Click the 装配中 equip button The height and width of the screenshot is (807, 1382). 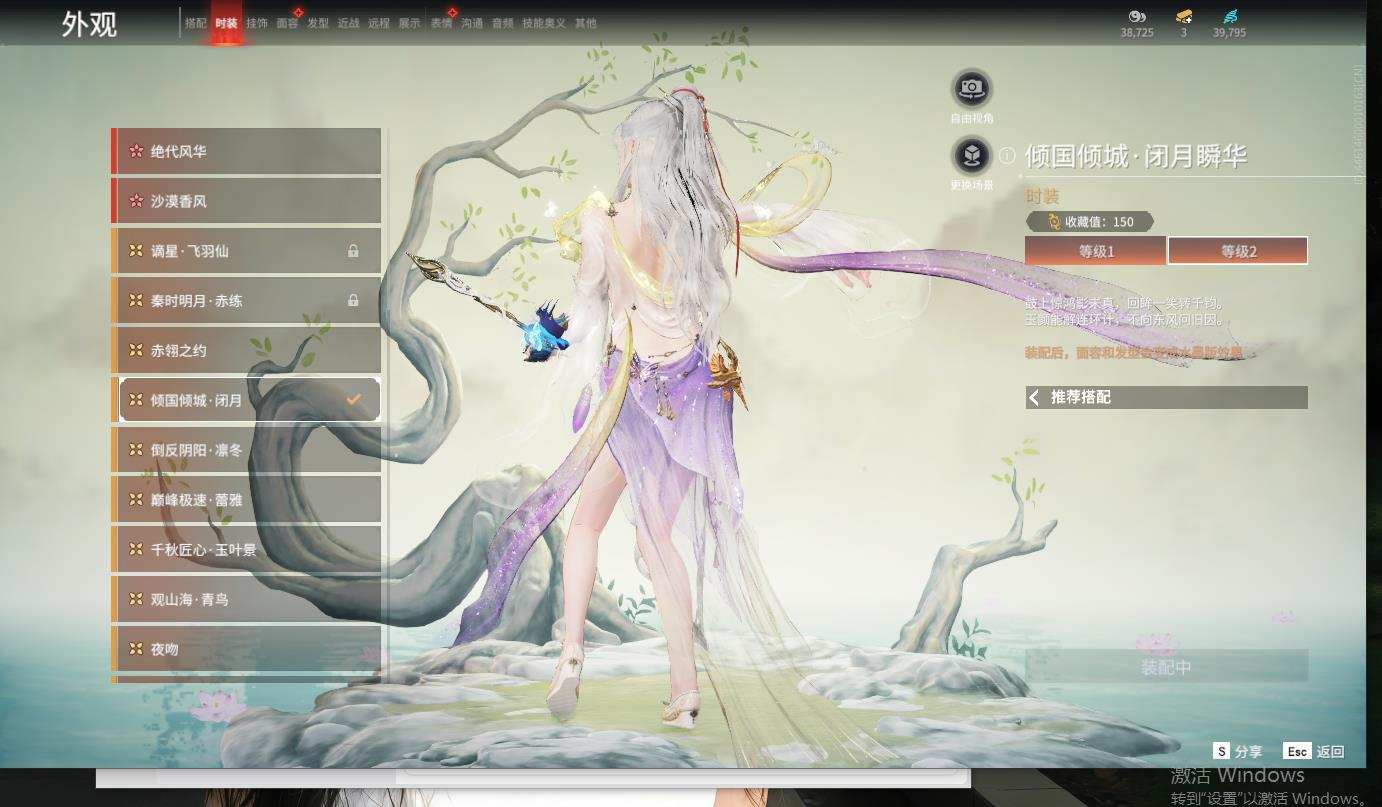click(1166, 667)
